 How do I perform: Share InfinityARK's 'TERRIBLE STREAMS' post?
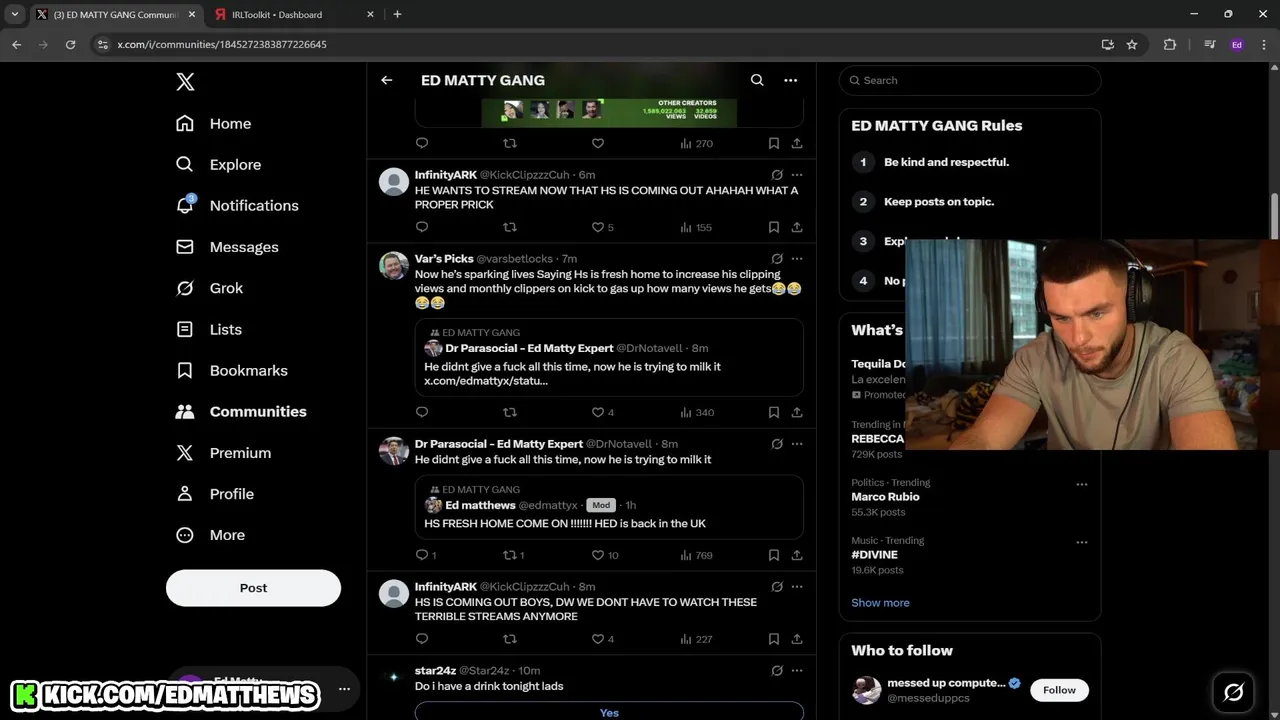[x=797, y=639]
